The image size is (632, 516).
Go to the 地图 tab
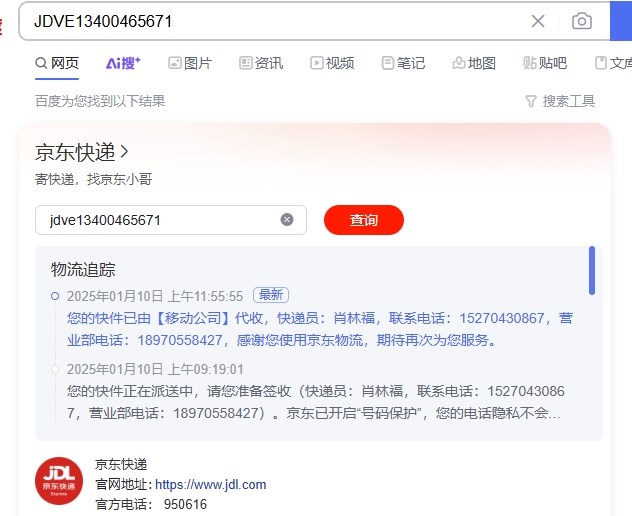(474, 63)
